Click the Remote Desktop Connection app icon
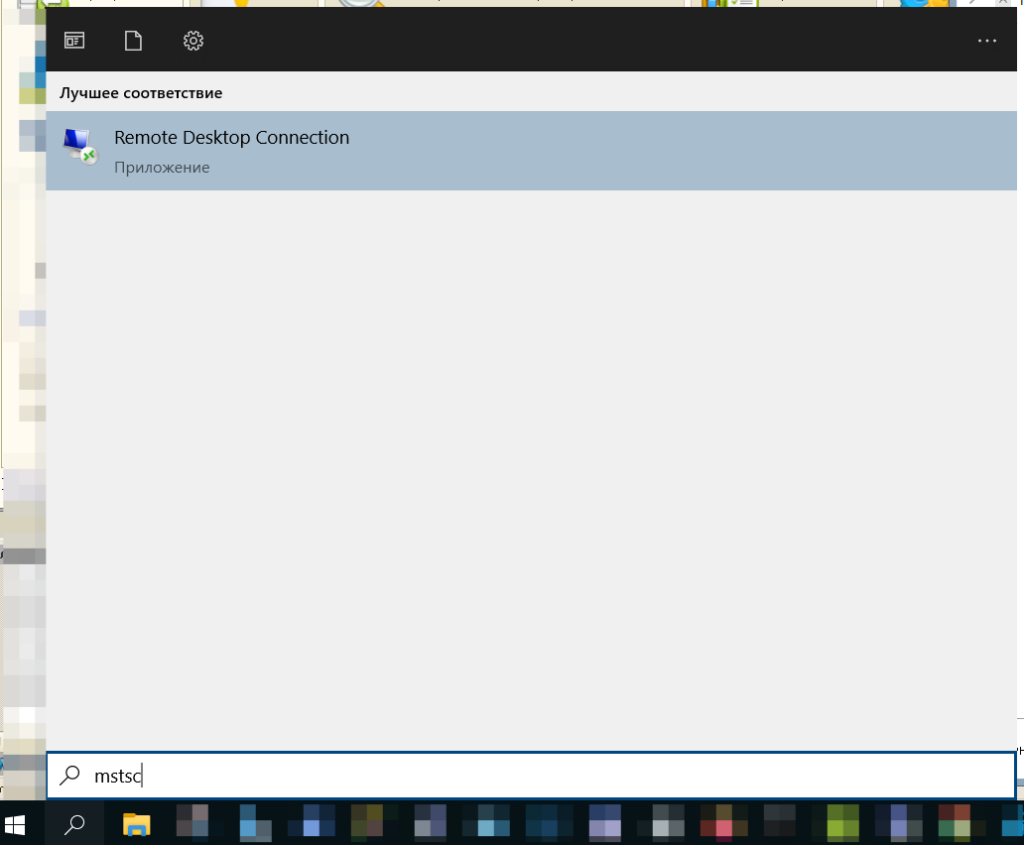The height and width of the screenshot is (845, 1024). [80, 146]
